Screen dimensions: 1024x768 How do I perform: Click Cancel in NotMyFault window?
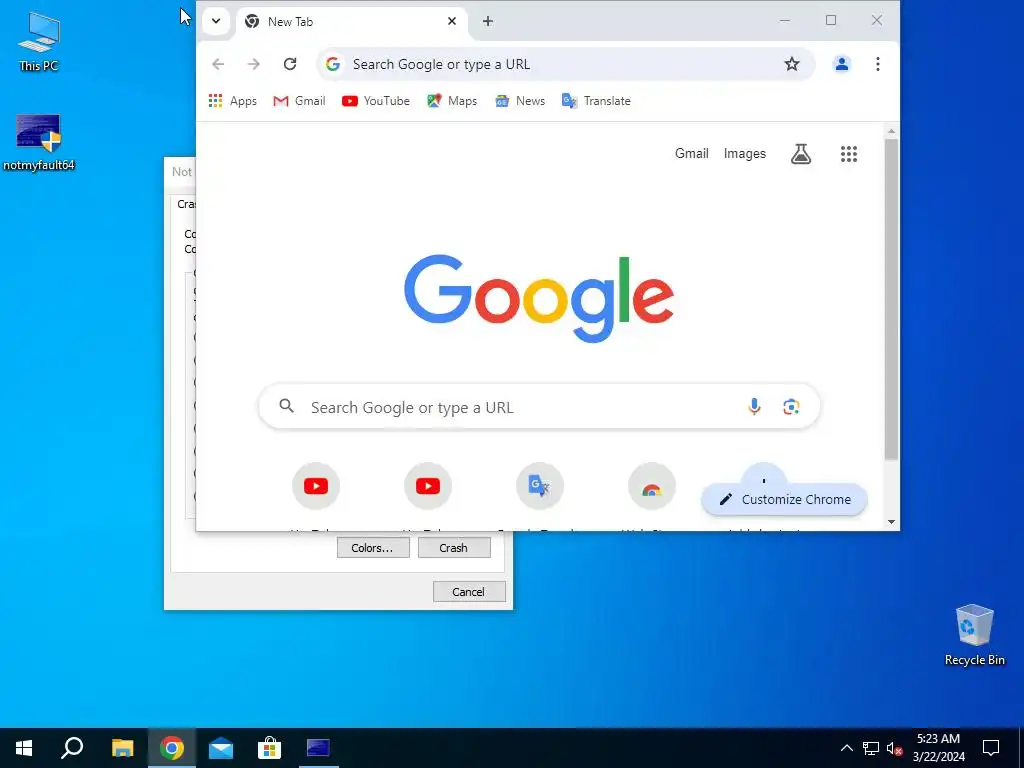click(469, 592)
